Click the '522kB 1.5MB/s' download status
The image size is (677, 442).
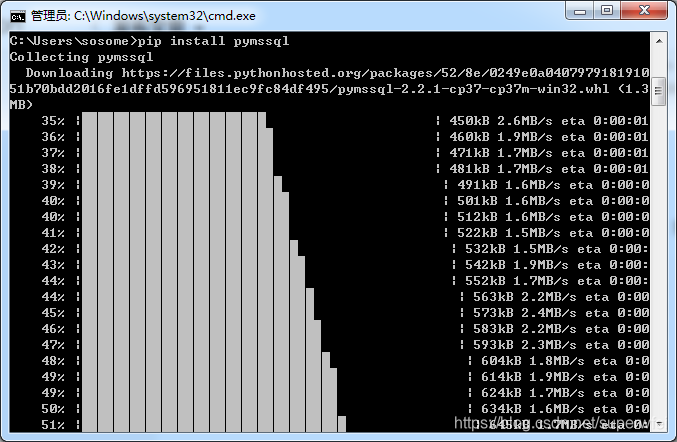pyautogui.click(x=509, y=233)
